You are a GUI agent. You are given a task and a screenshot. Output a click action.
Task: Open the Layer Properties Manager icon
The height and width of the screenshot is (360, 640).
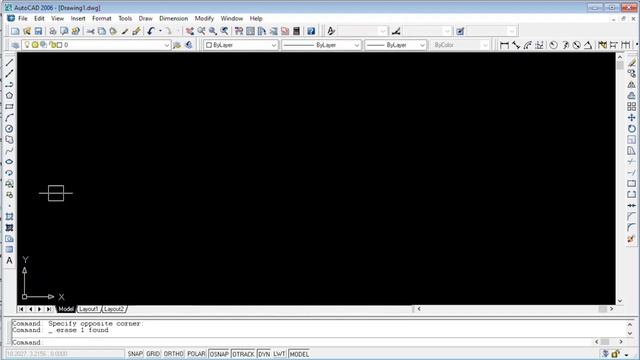tap(15, 45)
